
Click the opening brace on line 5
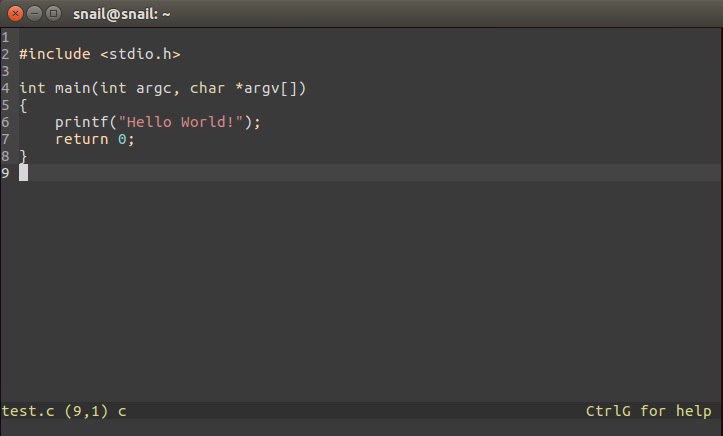coord(23,105)
